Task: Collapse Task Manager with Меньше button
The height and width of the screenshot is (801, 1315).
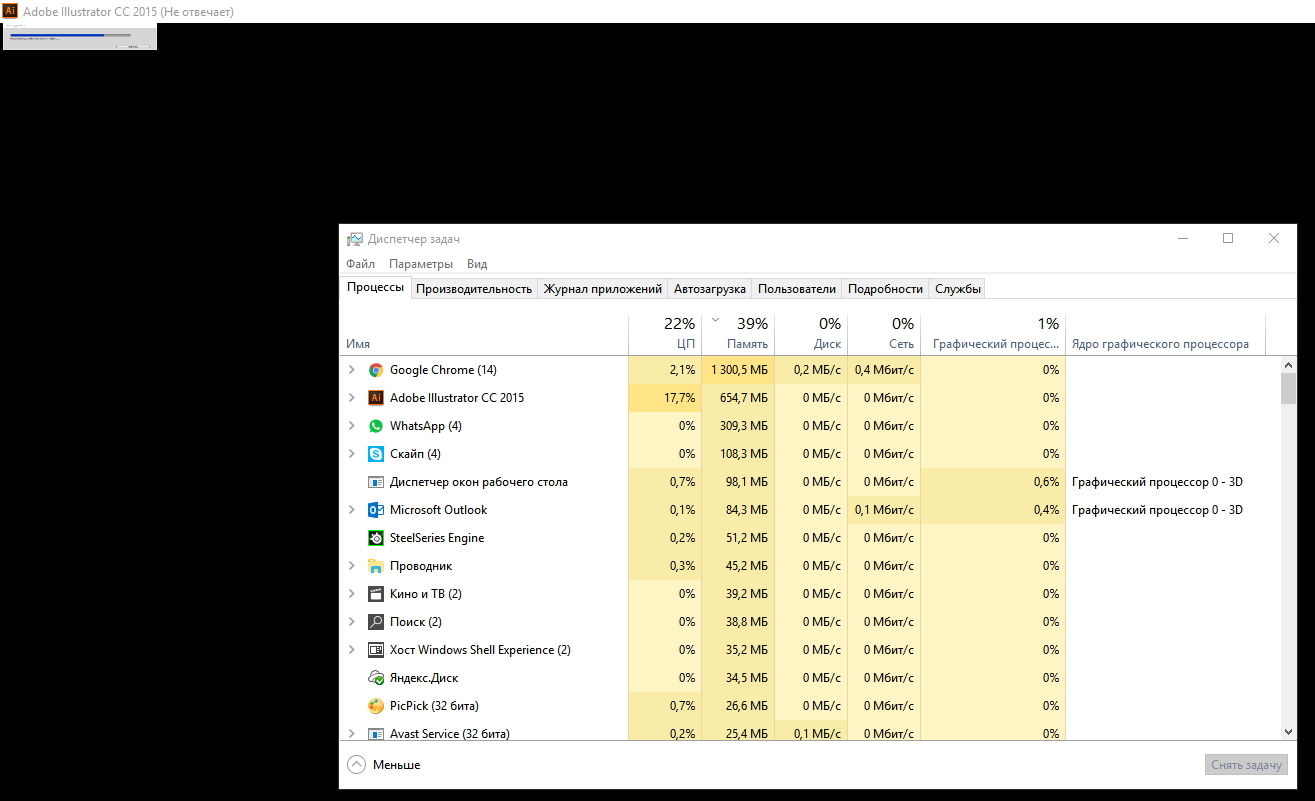Action: (384, 765)
